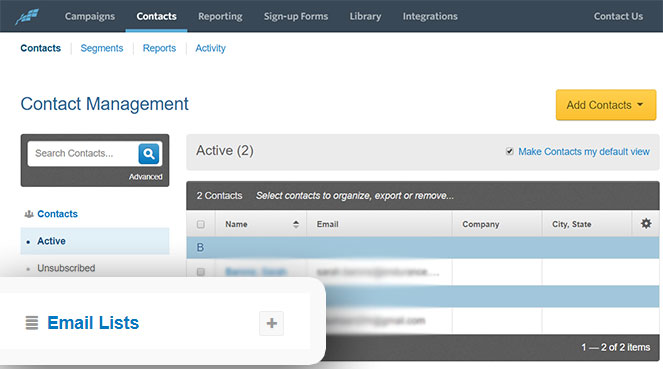Screen dimensions: 663x369
Task: Open the blurred contact name under B
Action: pyautogui.click(x=256, y=272)
